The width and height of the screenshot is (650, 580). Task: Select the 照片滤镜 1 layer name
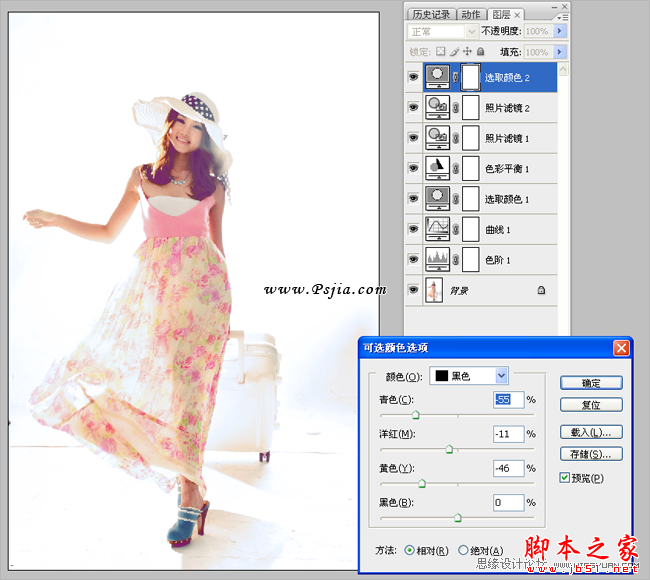tap(507, 138)
